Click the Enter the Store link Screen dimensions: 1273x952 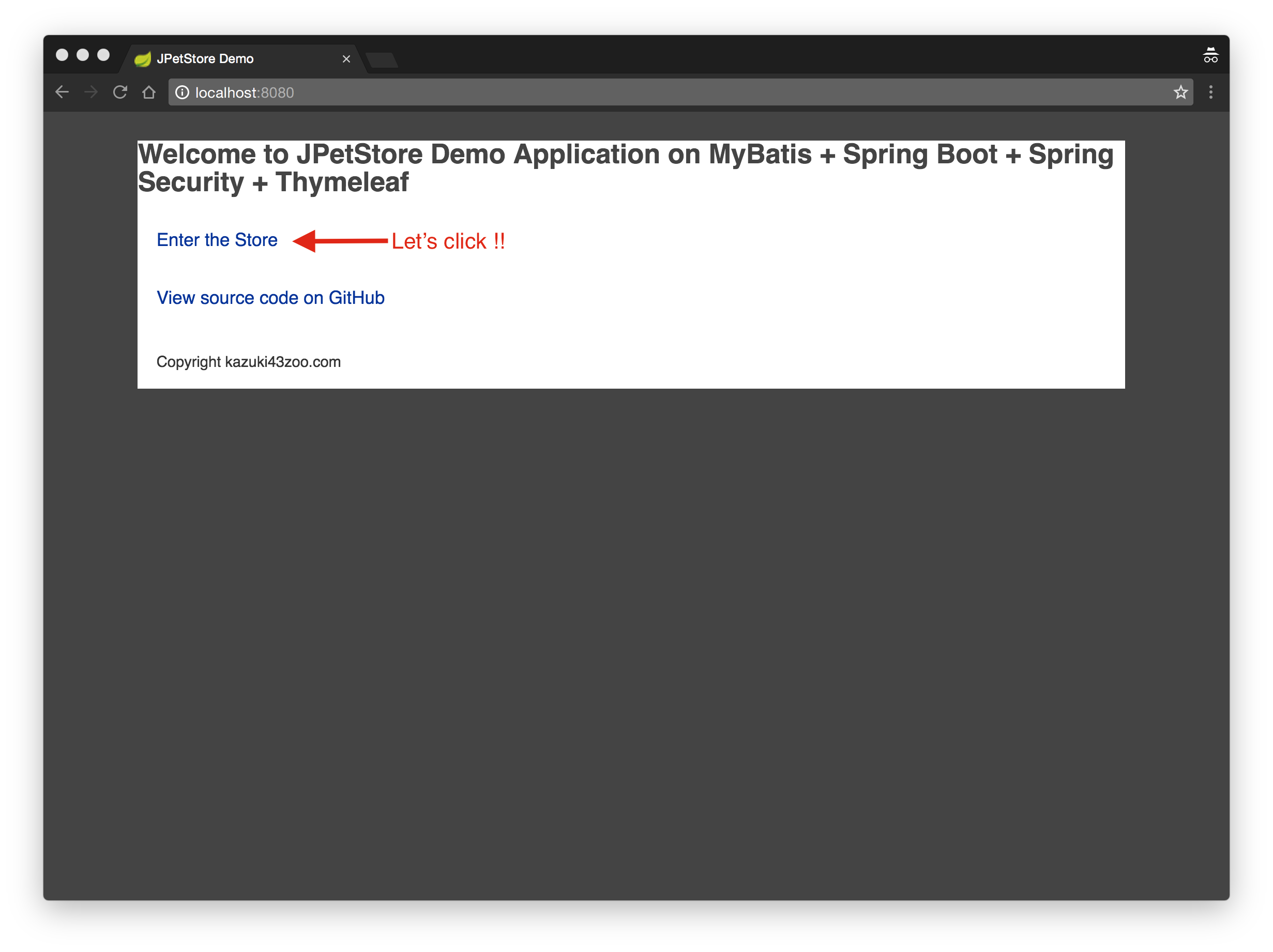coord(217,240)
